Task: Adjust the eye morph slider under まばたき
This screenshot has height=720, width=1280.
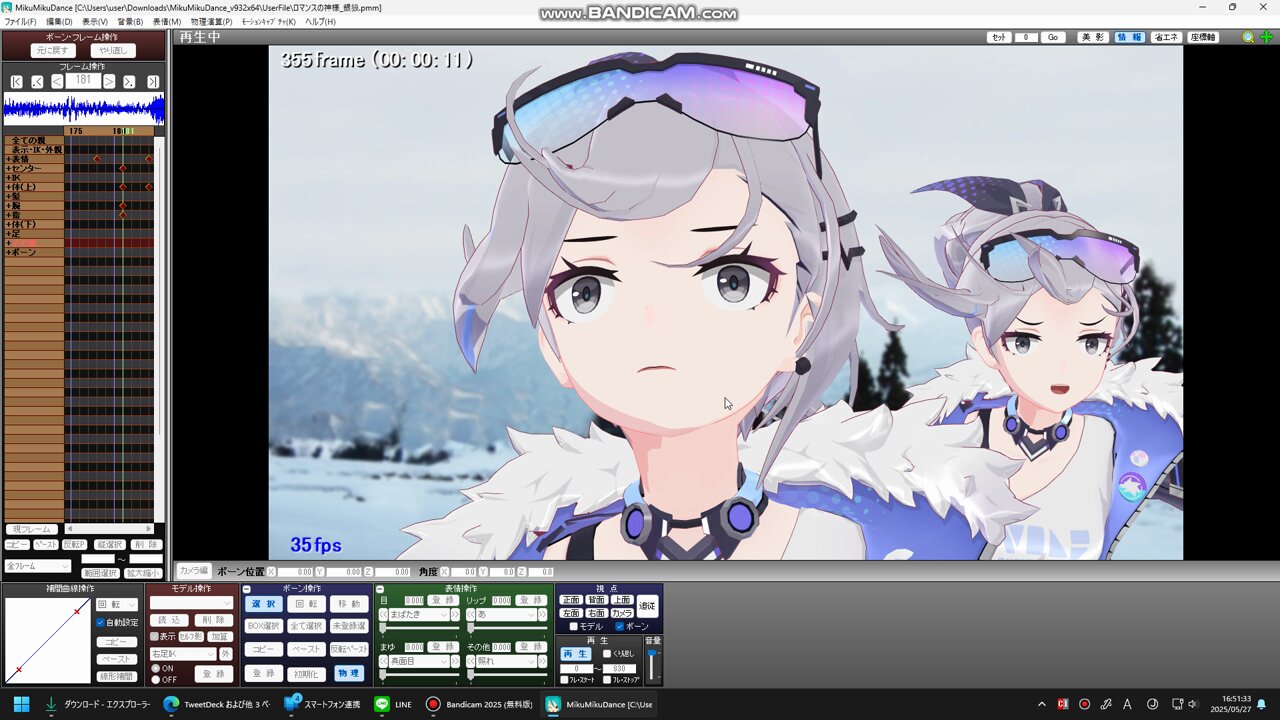Action: click(x=419, y=628)
